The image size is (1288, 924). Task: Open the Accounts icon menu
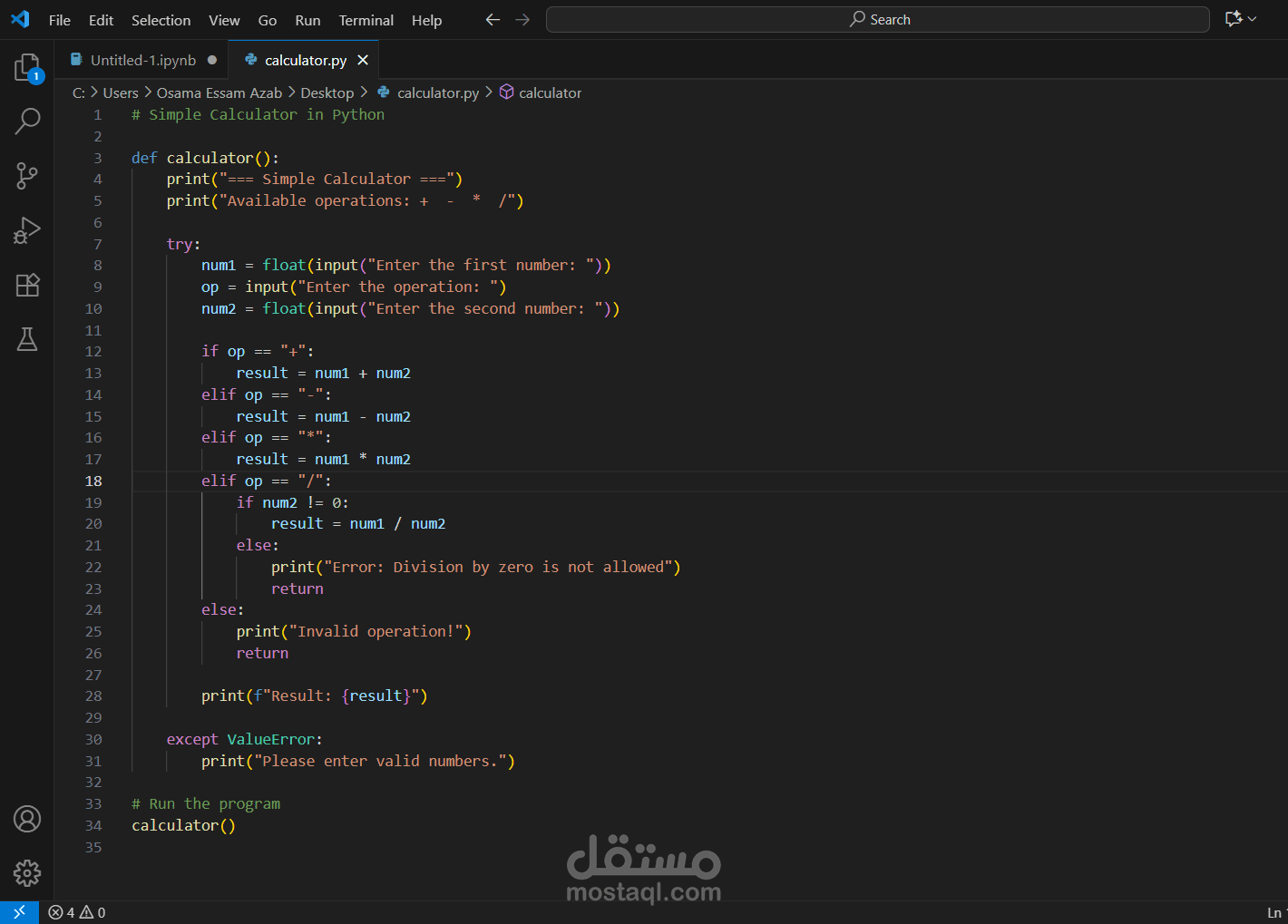pos(27,819)
